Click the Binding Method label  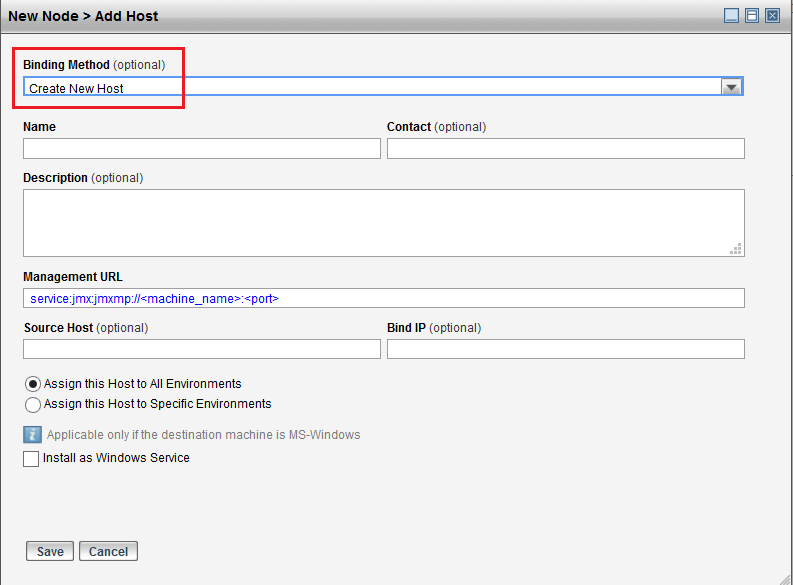66,65
